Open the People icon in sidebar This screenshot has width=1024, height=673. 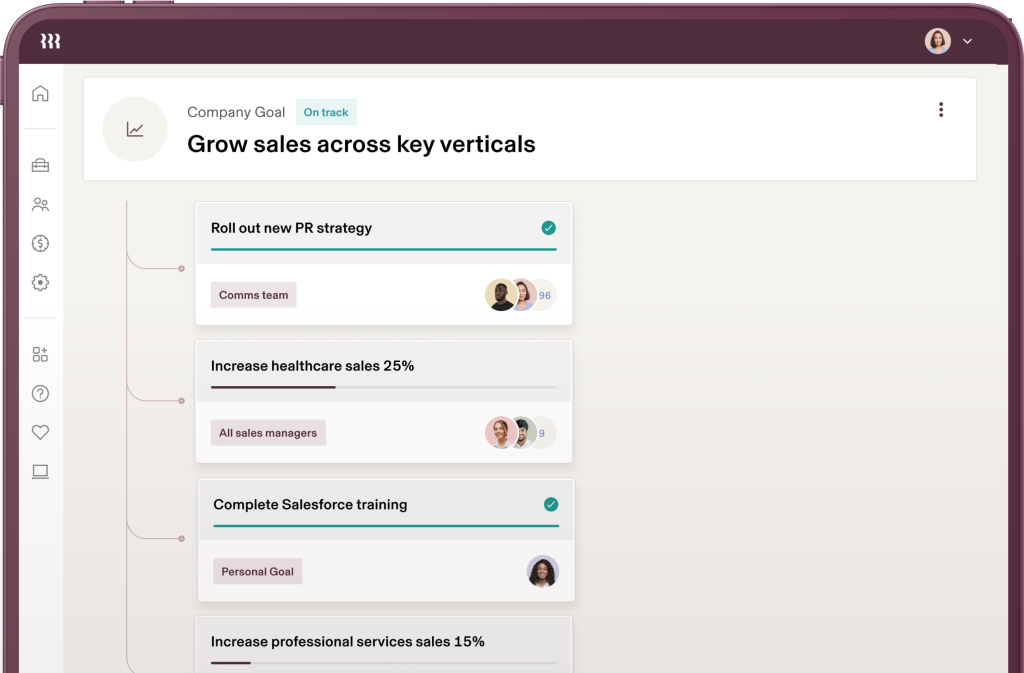(40, 204)
